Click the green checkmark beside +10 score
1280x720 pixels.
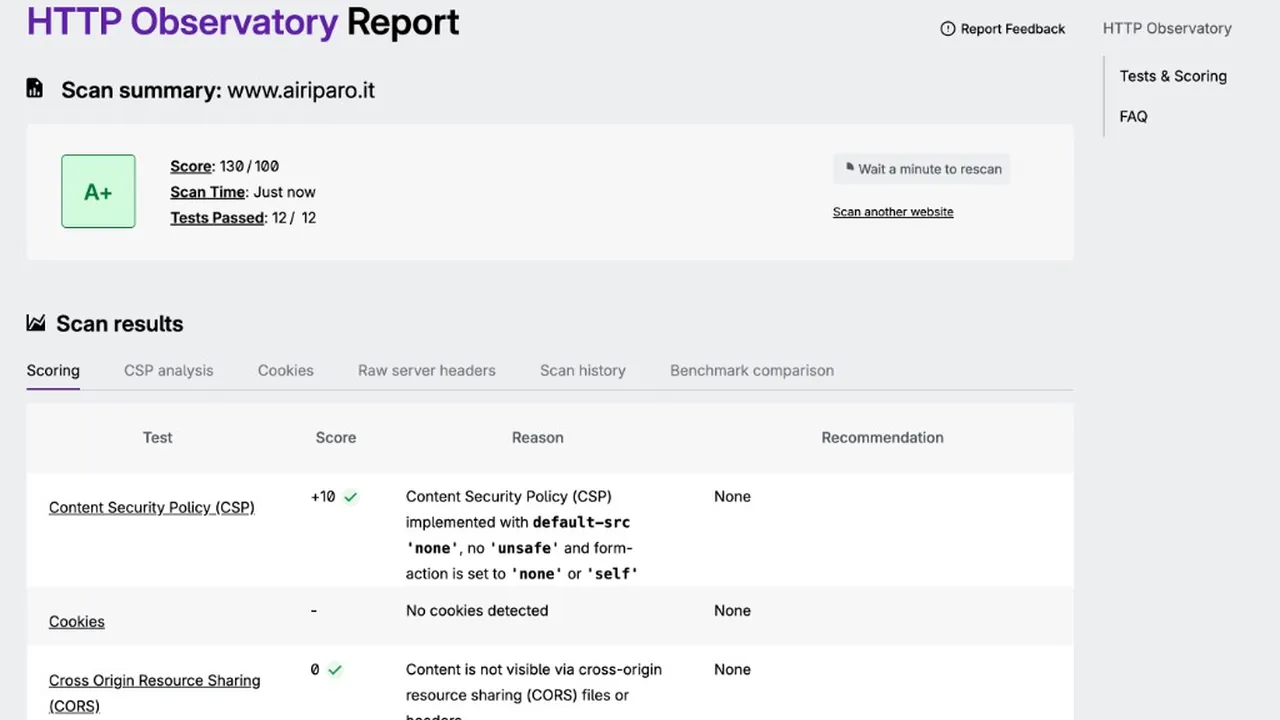click(350, 497)
